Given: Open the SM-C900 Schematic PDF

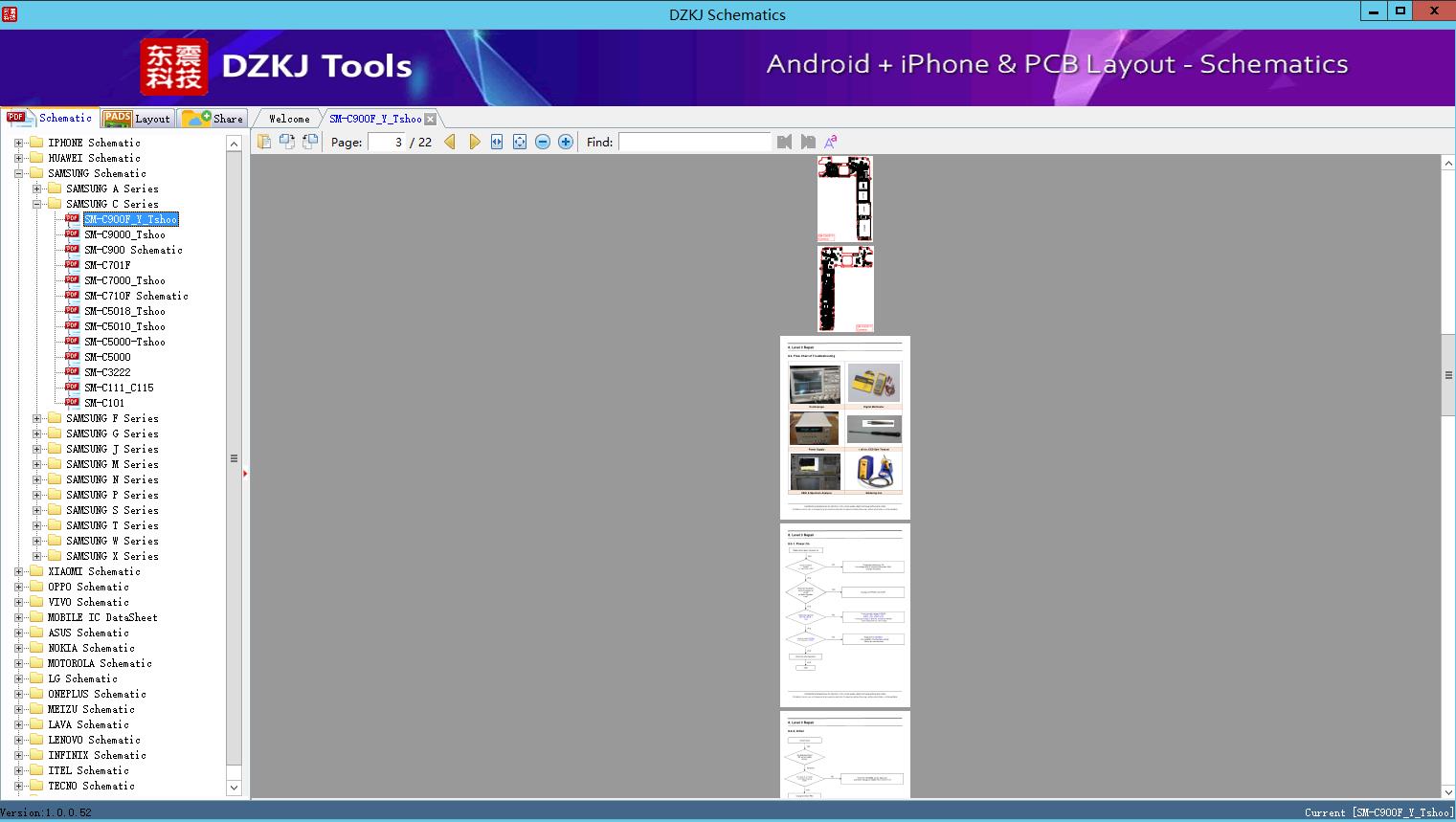Looking at the screenshot, I should pos(133,250).
